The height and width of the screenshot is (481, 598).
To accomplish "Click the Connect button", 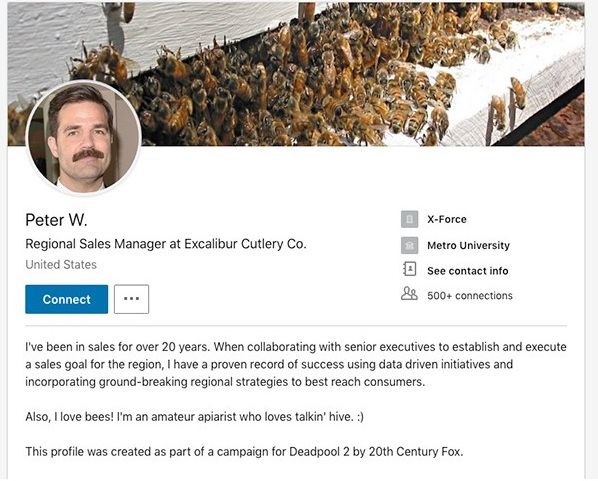I will click(66, 299).
